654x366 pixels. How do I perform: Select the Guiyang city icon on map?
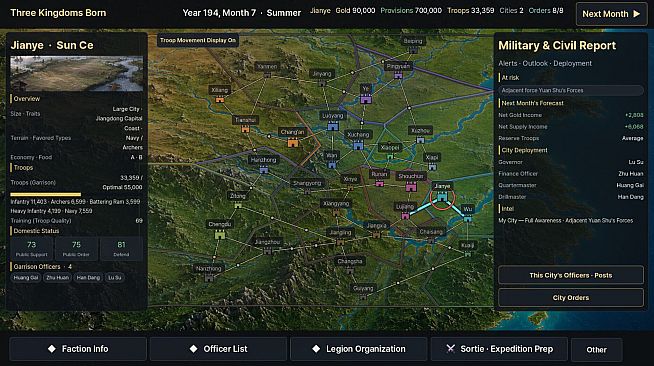pos(363,297)
